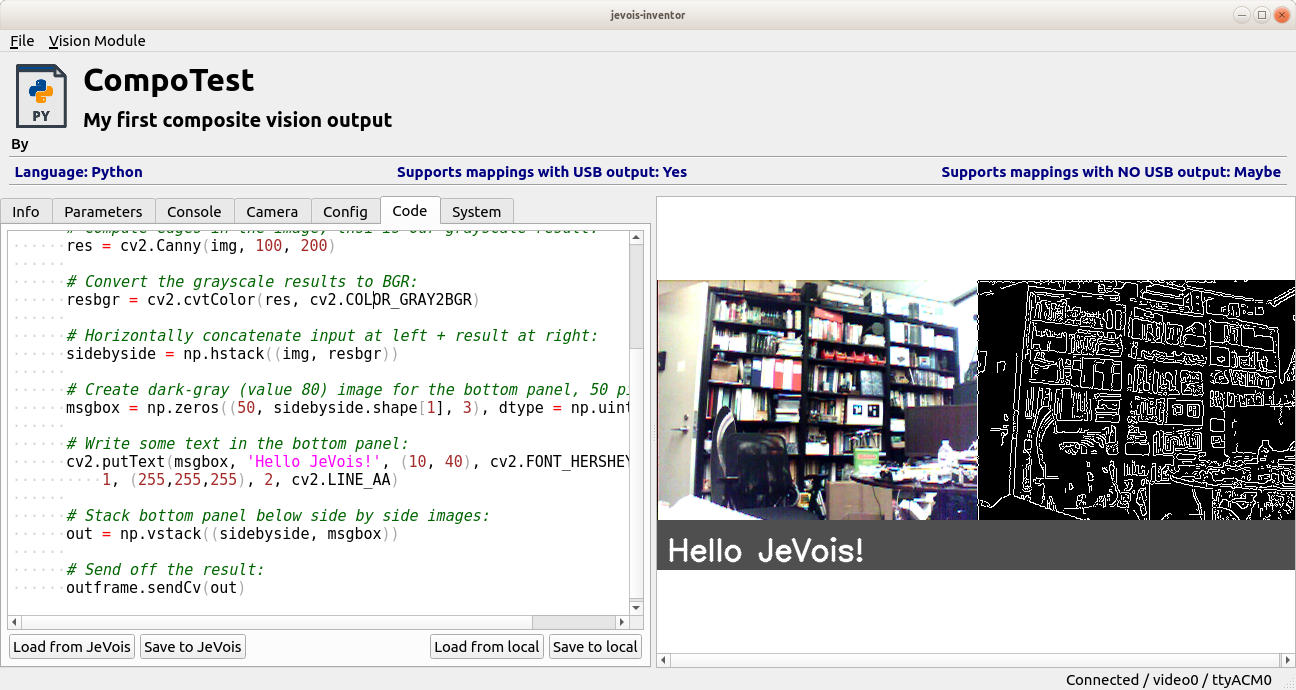Click the '1, (255,255,255), 2, cv2.LINE_AA)' line

(250, 479)
